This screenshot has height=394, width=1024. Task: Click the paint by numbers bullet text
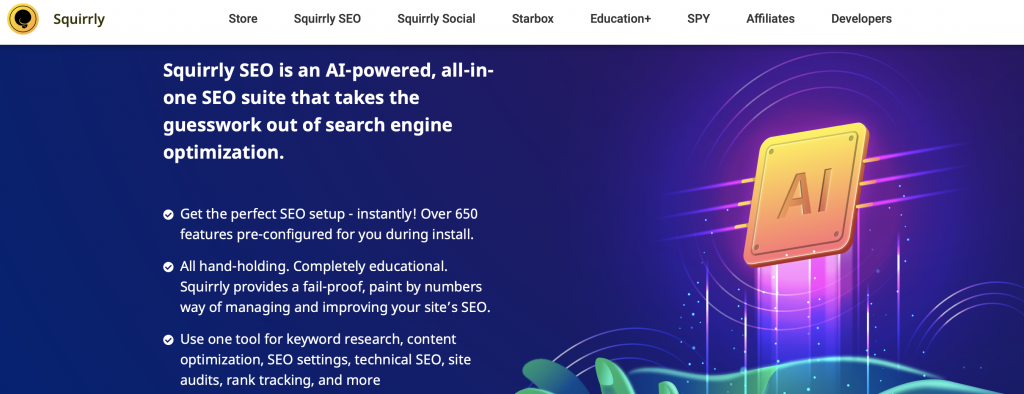335,287
